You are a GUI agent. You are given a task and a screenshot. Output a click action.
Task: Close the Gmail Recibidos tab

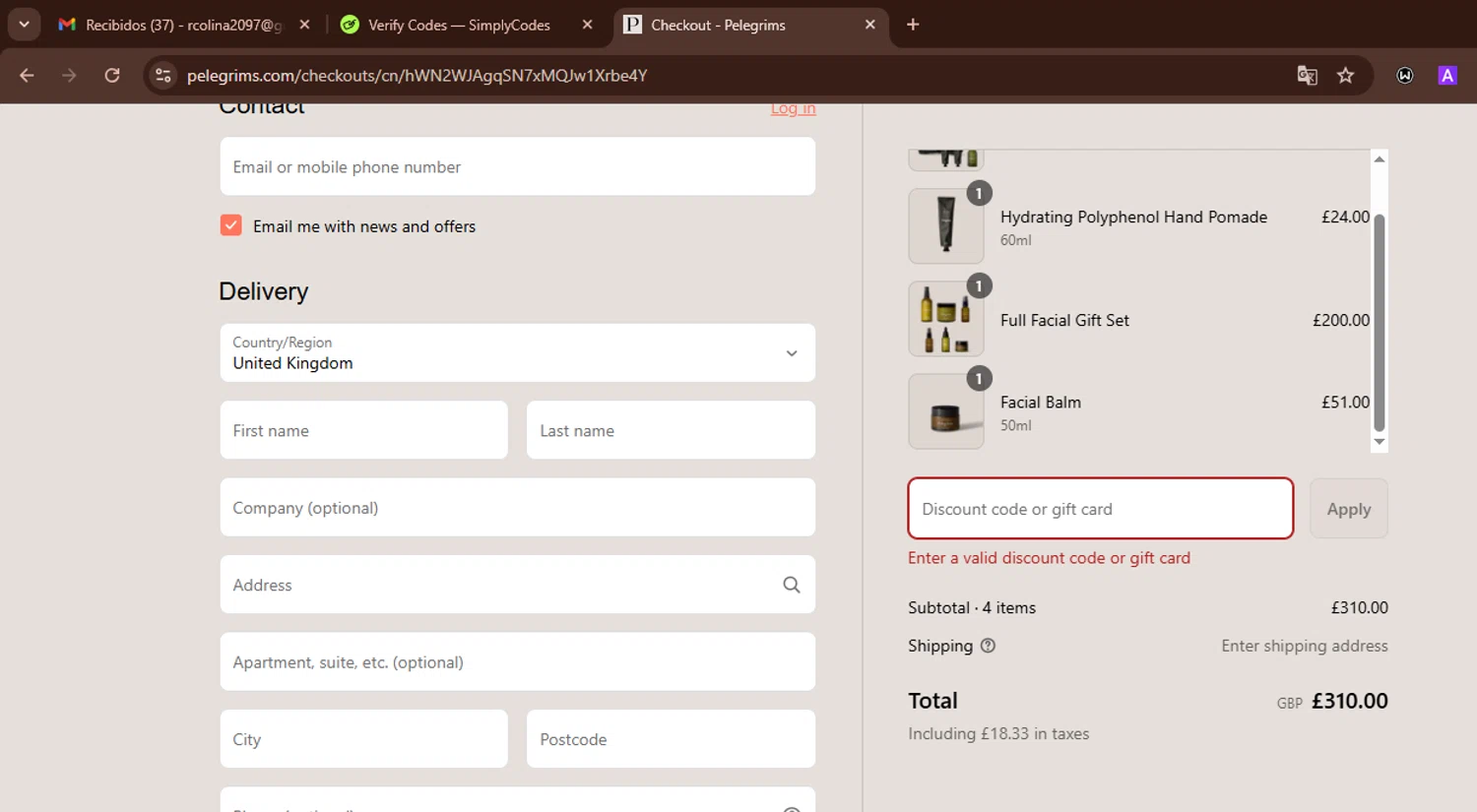pyautogui.click(x=304, y=25)
